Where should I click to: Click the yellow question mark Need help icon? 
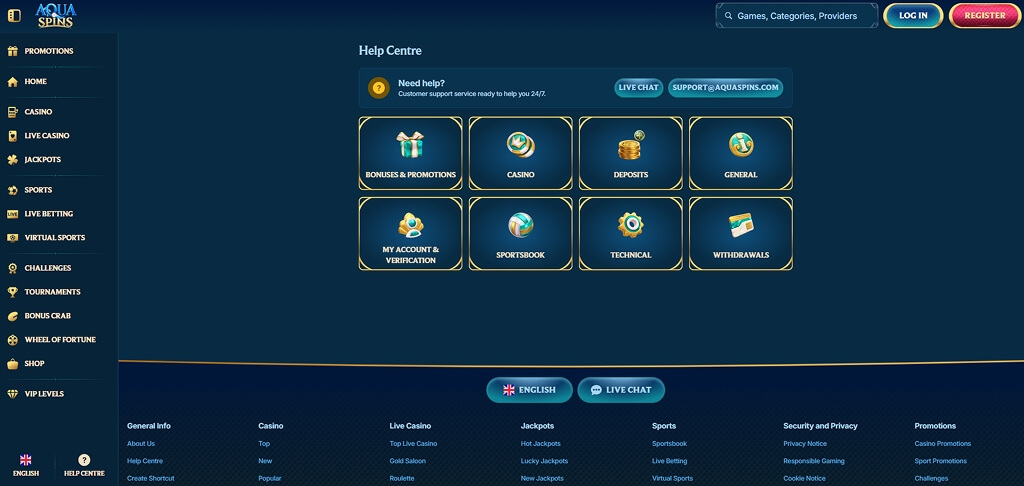[379, 88]
